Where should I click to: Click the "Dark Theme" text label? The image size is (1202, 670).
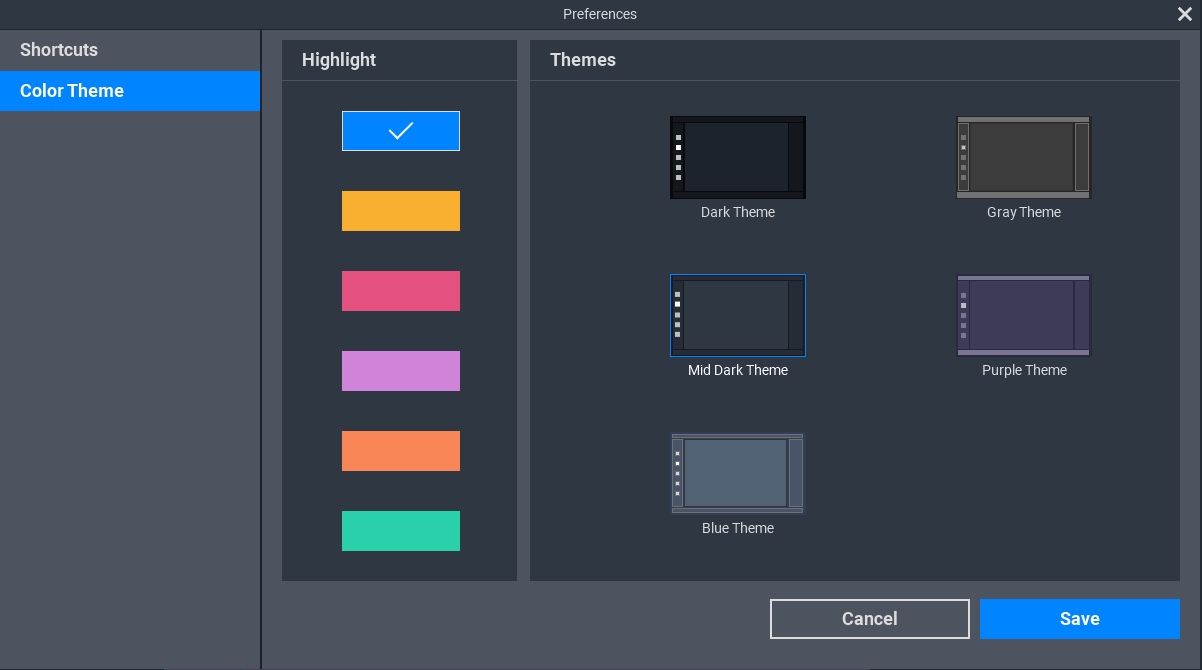737,212
